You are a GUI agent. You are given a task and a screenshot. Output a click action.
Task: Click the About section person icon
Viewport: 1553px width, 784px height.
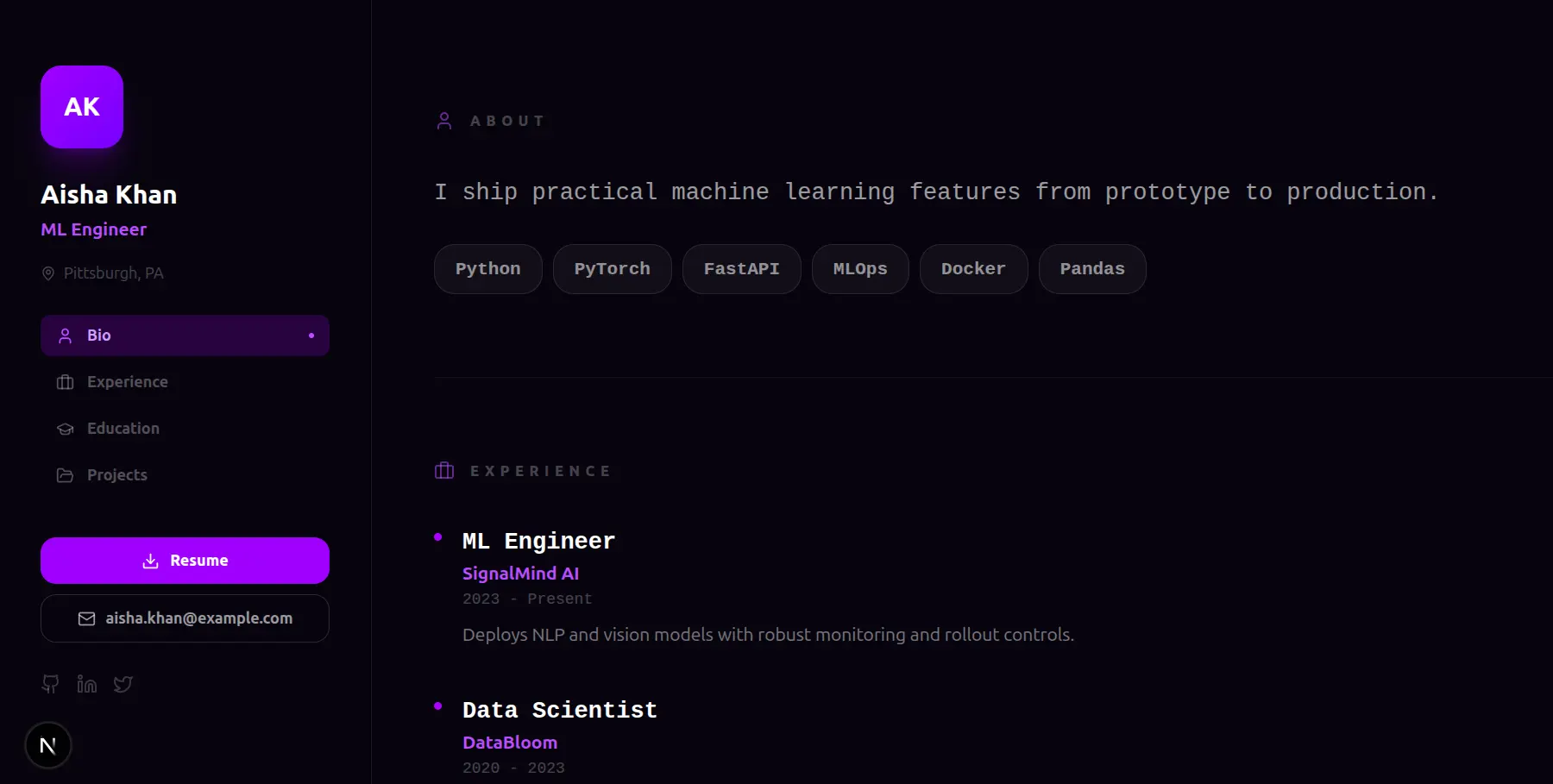(x=444, y=121)
